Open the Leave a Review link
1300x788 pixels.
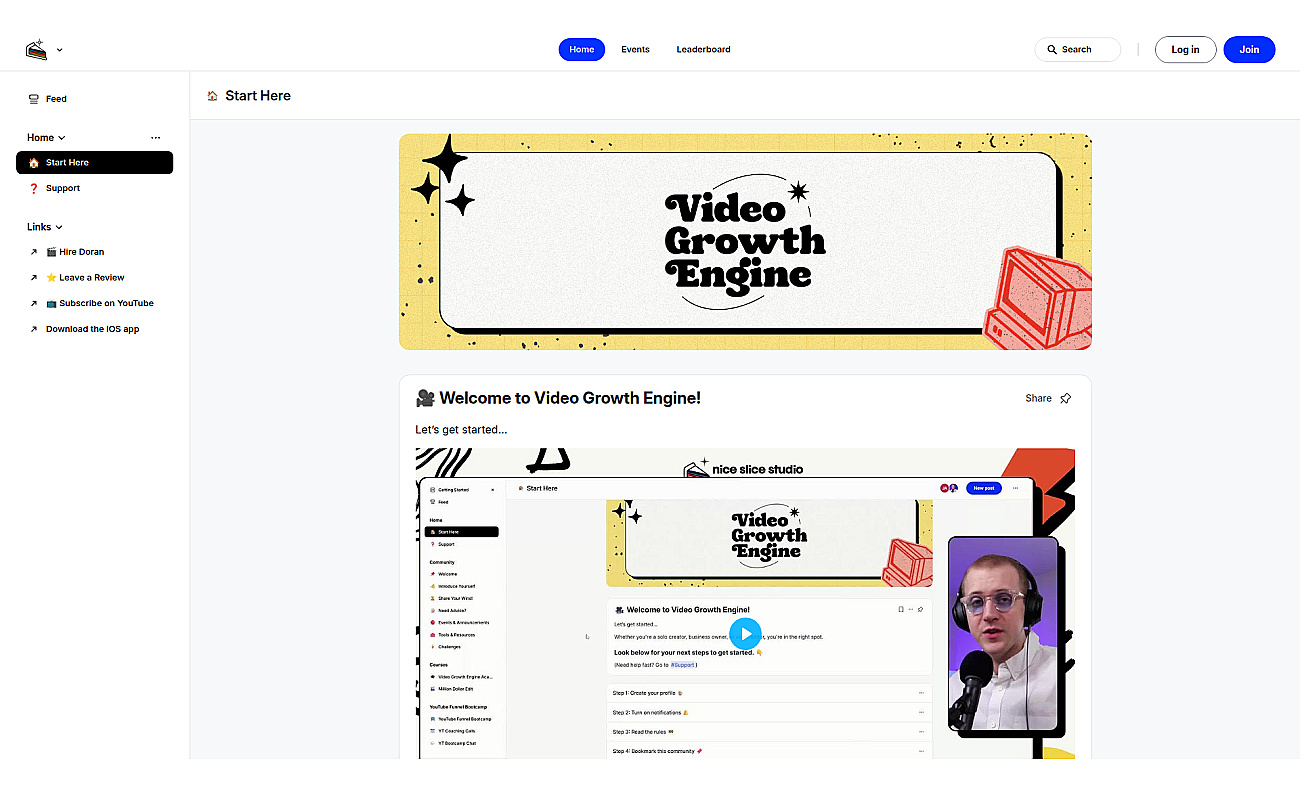click(x=85, y=278)
